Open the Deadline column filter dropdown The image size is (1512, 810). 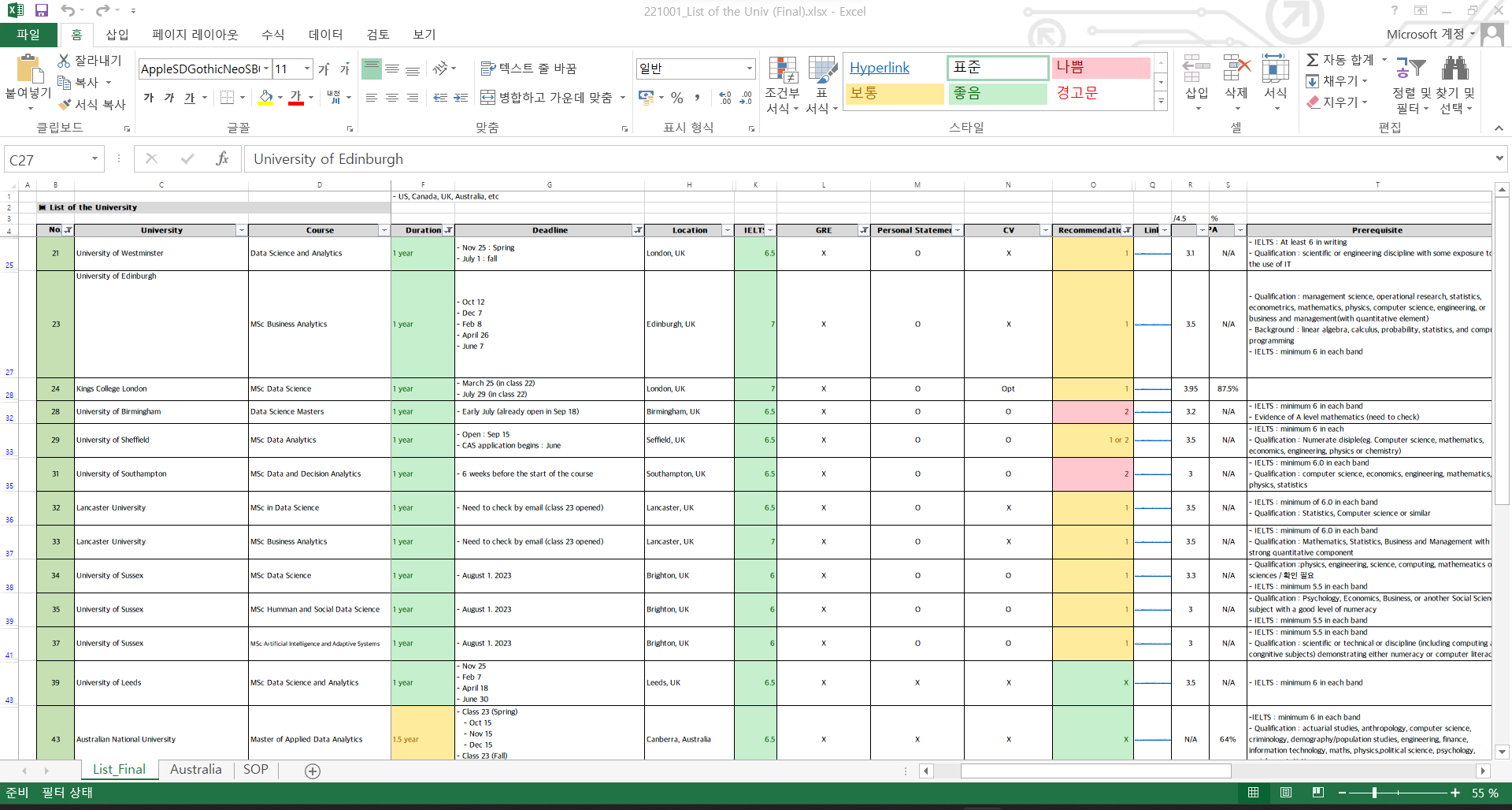[x=639, y=231]
